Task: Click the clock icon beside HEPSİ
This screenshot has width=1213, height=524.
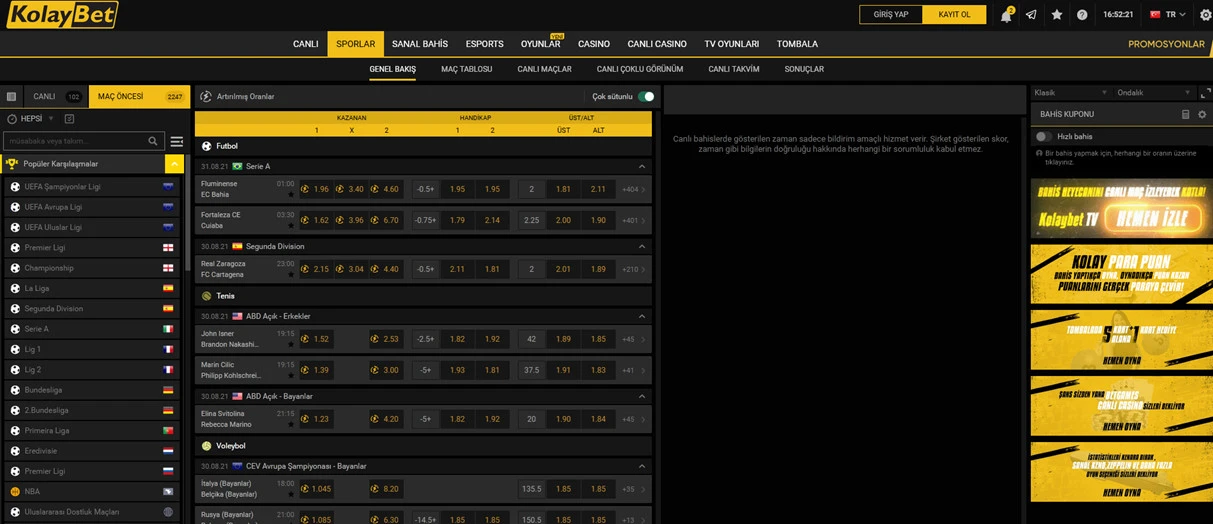Action: (x=11, y=119)
